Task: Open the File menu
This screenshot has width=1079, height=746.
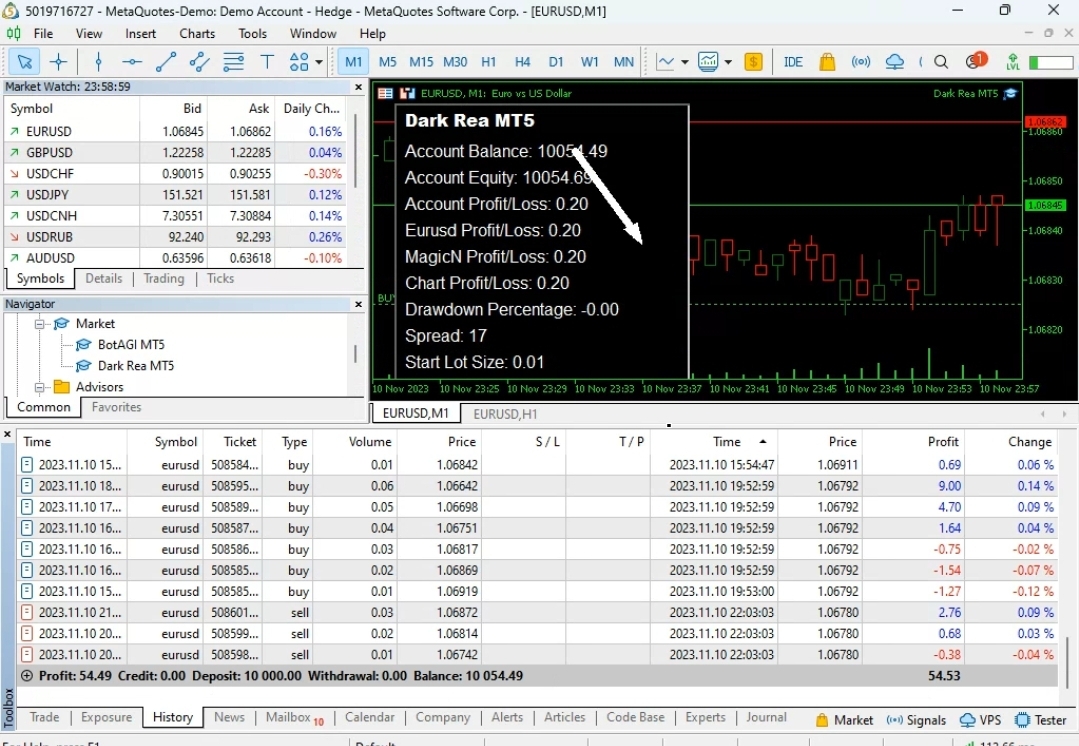Action: [x=43, y=33]
